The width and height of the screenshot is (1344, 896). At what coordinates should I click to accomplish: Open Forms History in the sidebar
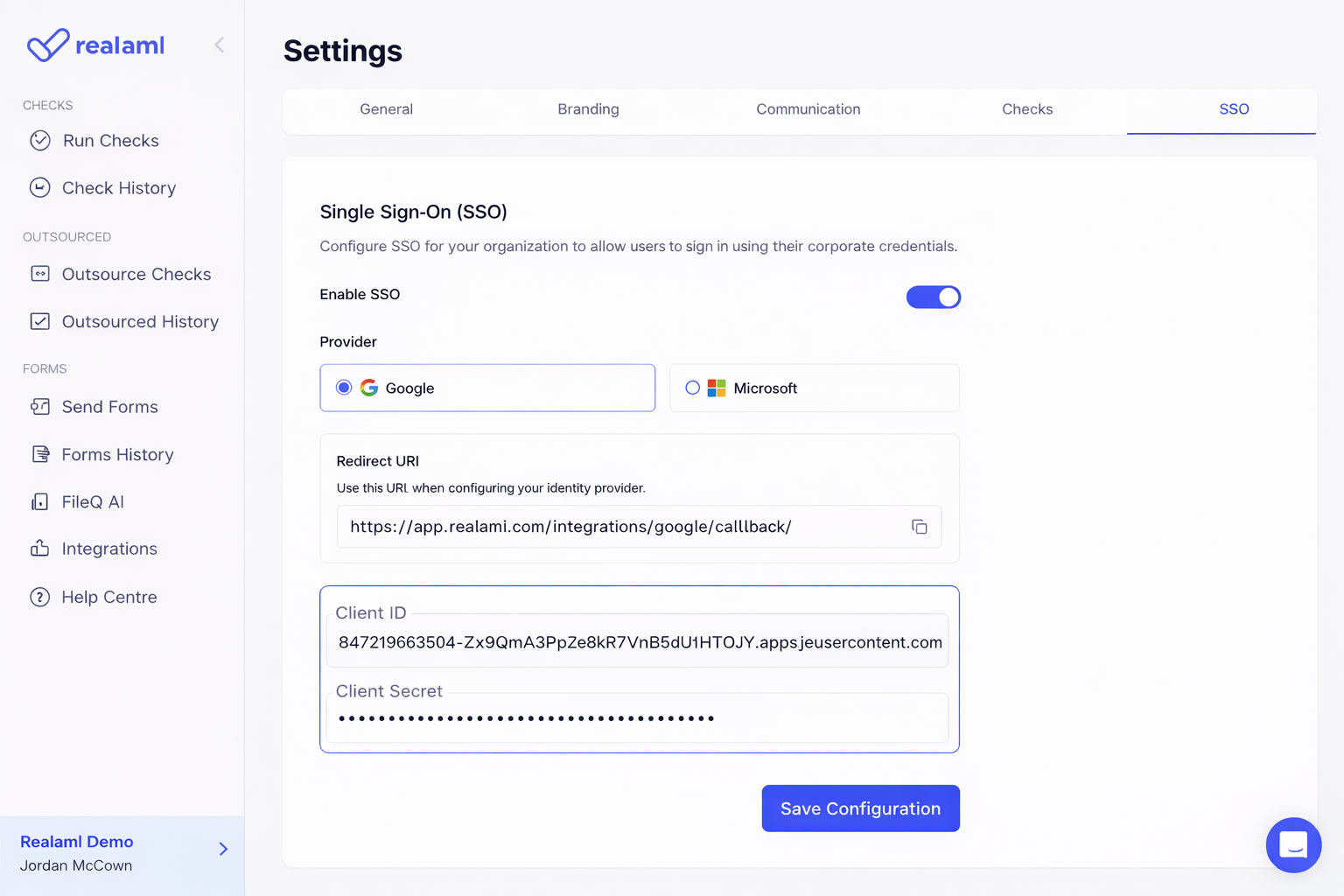point(117,455)
